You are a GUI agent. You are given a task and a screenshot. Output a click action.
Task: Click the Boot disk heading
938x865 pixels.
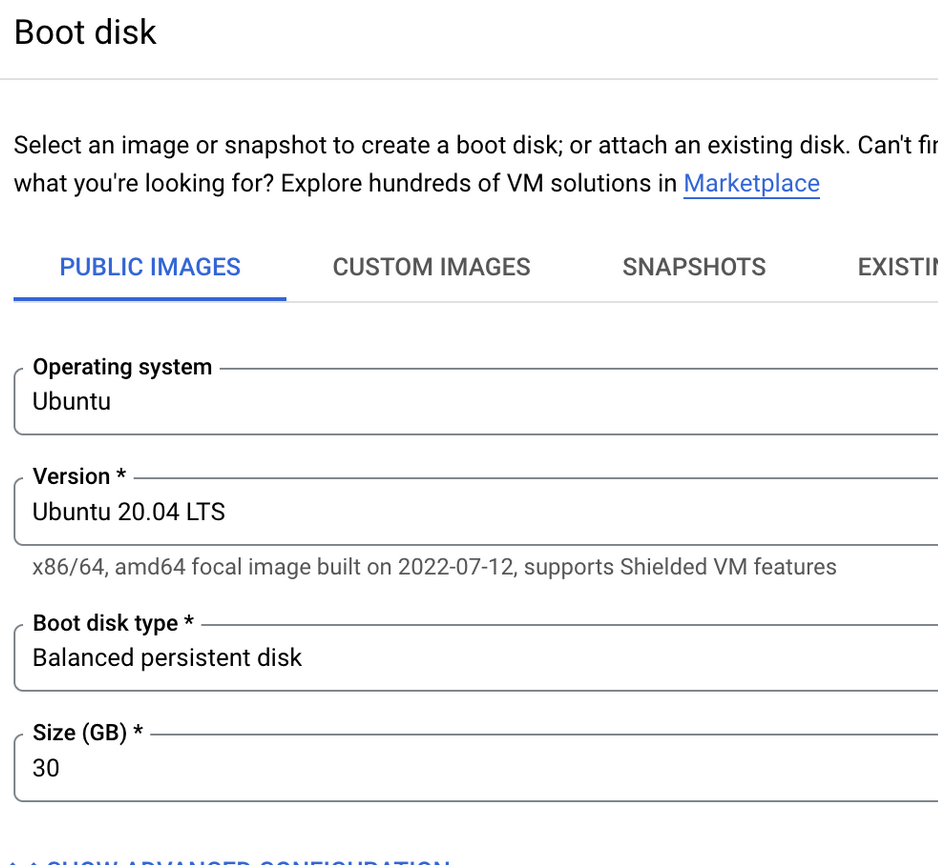click(x=85, y=32)
